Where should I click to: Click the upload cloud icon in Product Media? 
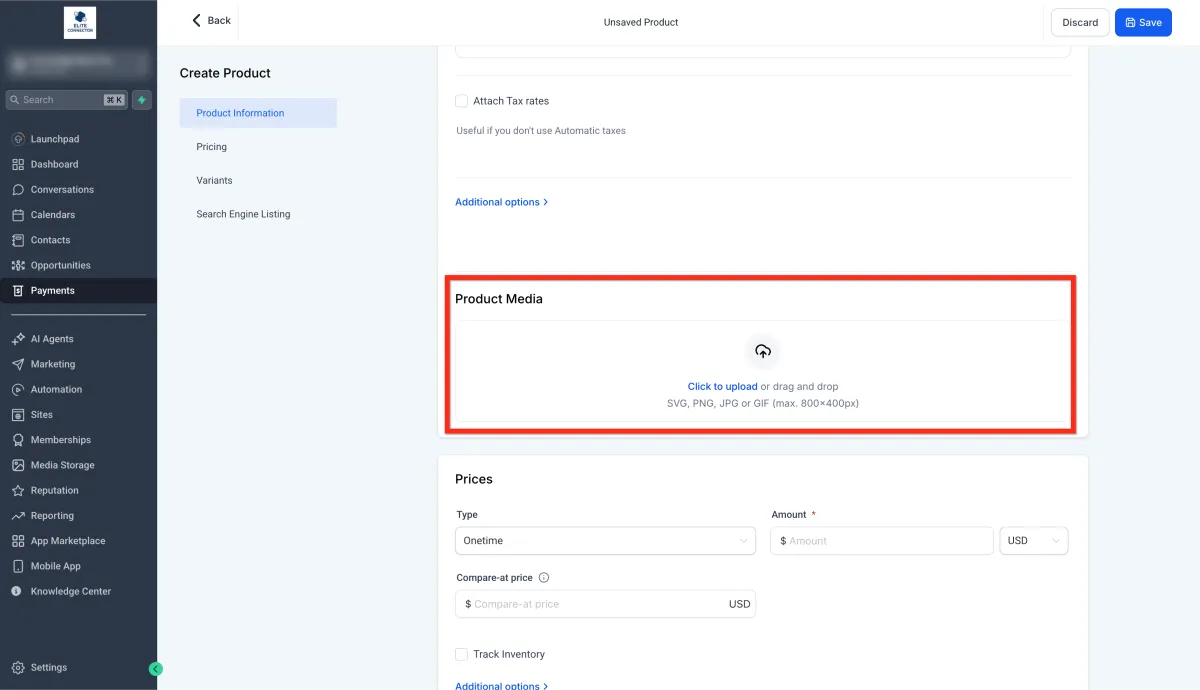[x=763, y=351]
